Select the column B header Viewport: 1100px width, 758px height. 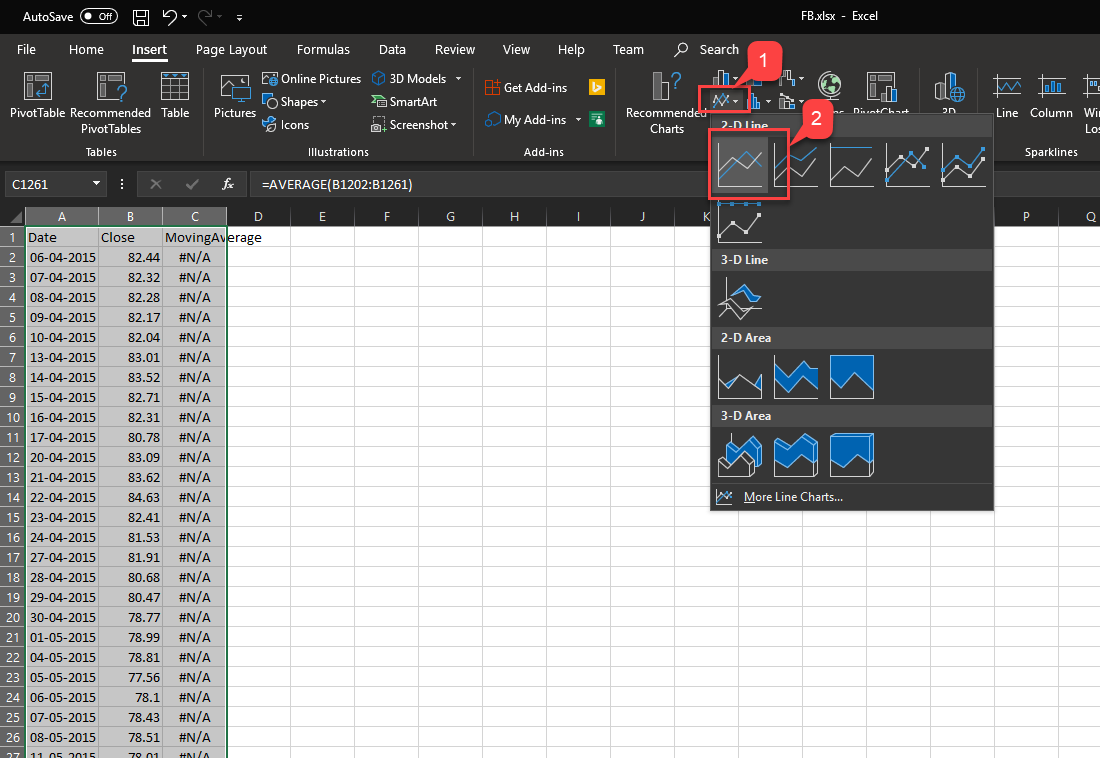[130, 217]
